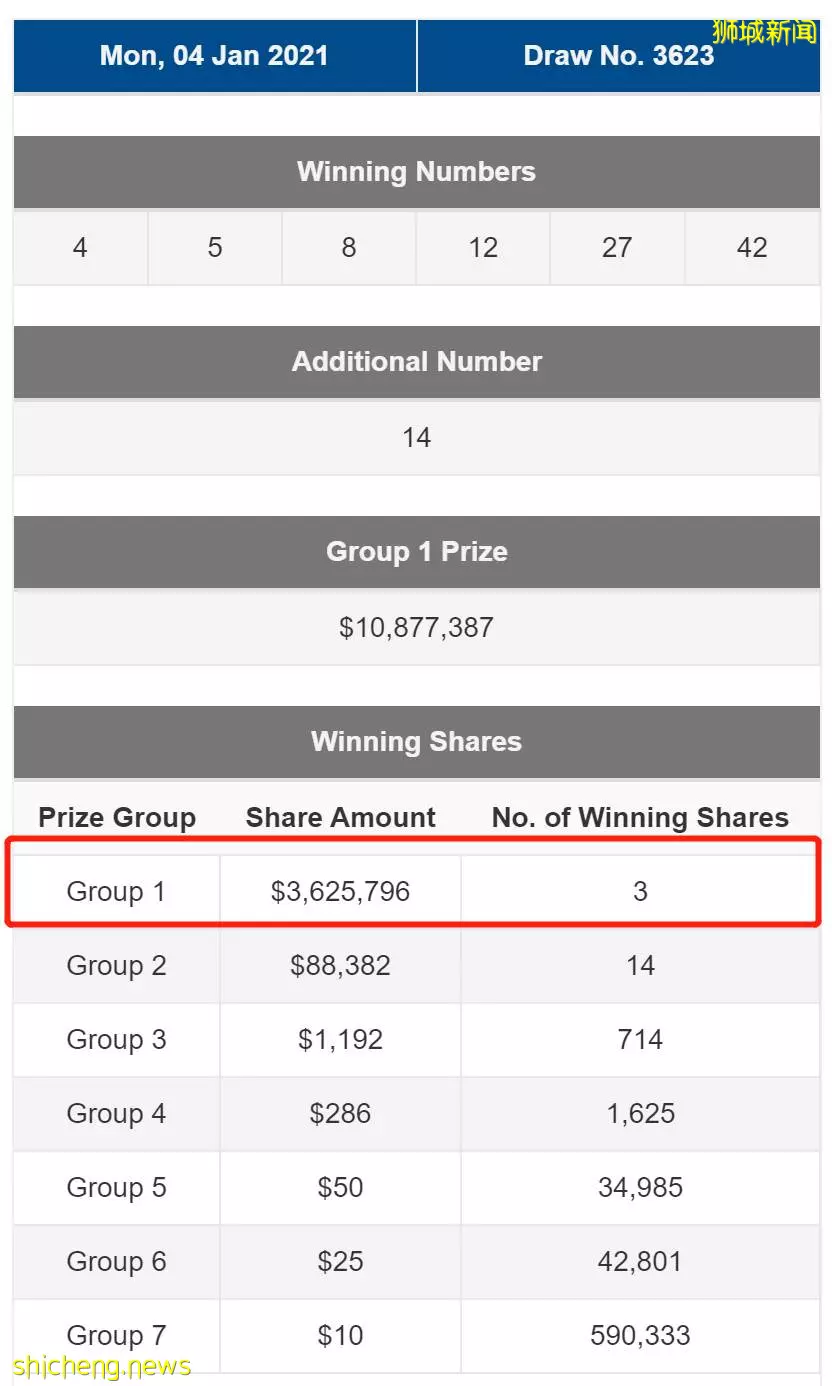Select the Group 3 winning shares count 714
The width and height of the screenshot is (832, 1386).
coord(640,1040)
